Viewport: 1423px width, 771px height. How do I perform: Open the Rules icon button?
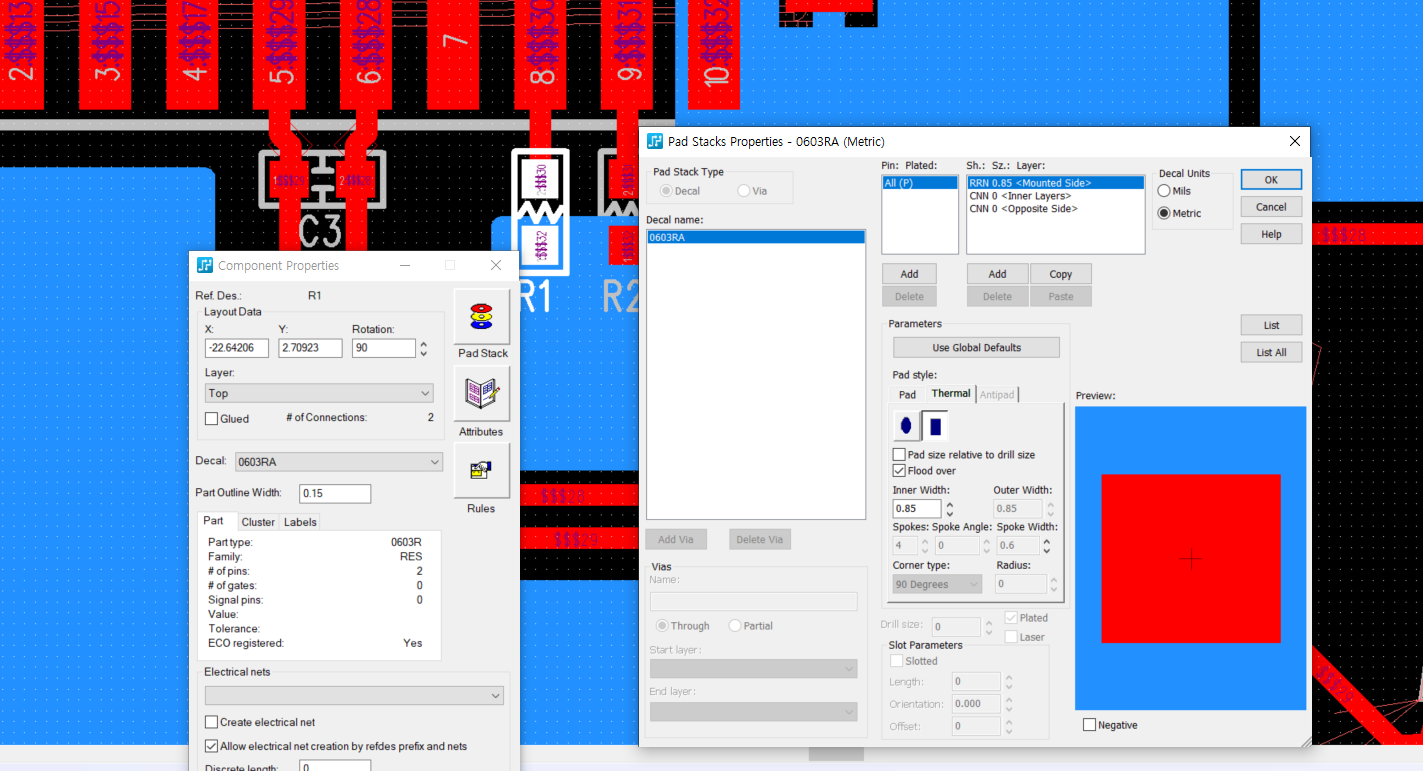click(x=482, y=471)
